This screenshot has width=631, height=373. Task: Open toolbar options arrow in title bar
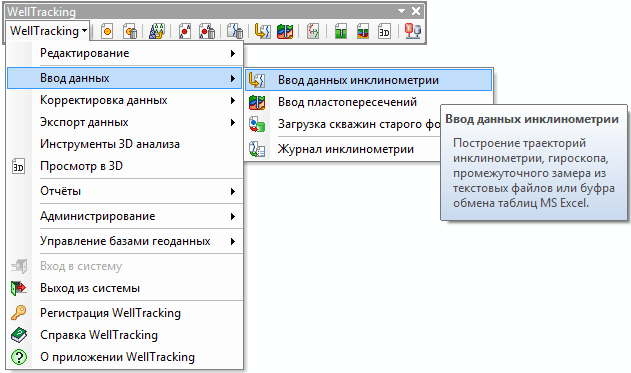point(401,11)
